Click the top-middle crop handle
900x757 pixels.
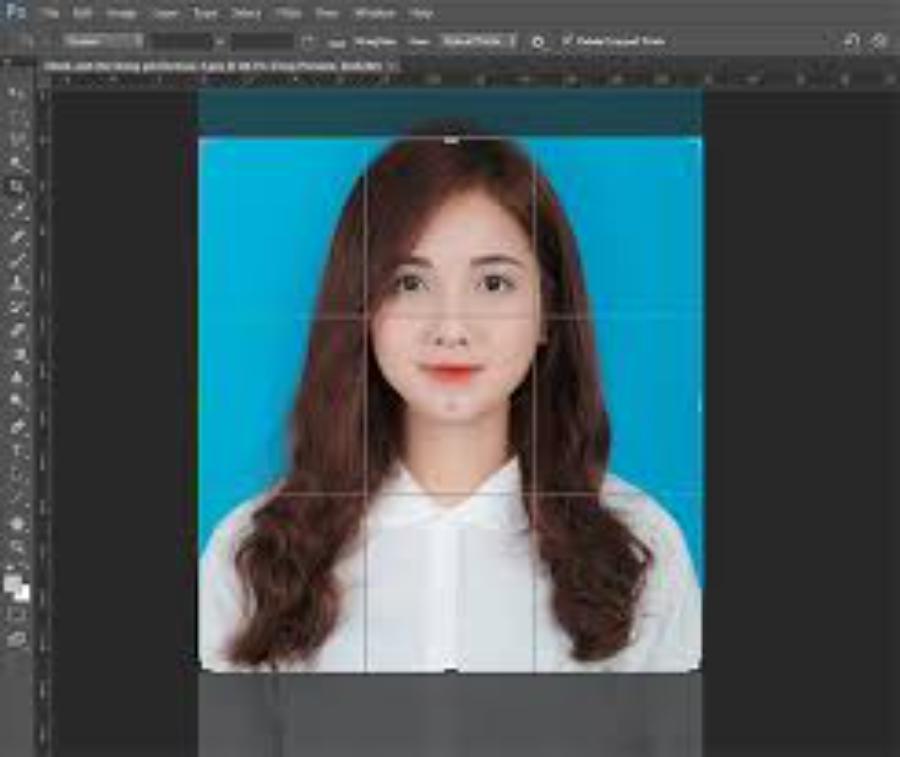(x=451, y=139)
